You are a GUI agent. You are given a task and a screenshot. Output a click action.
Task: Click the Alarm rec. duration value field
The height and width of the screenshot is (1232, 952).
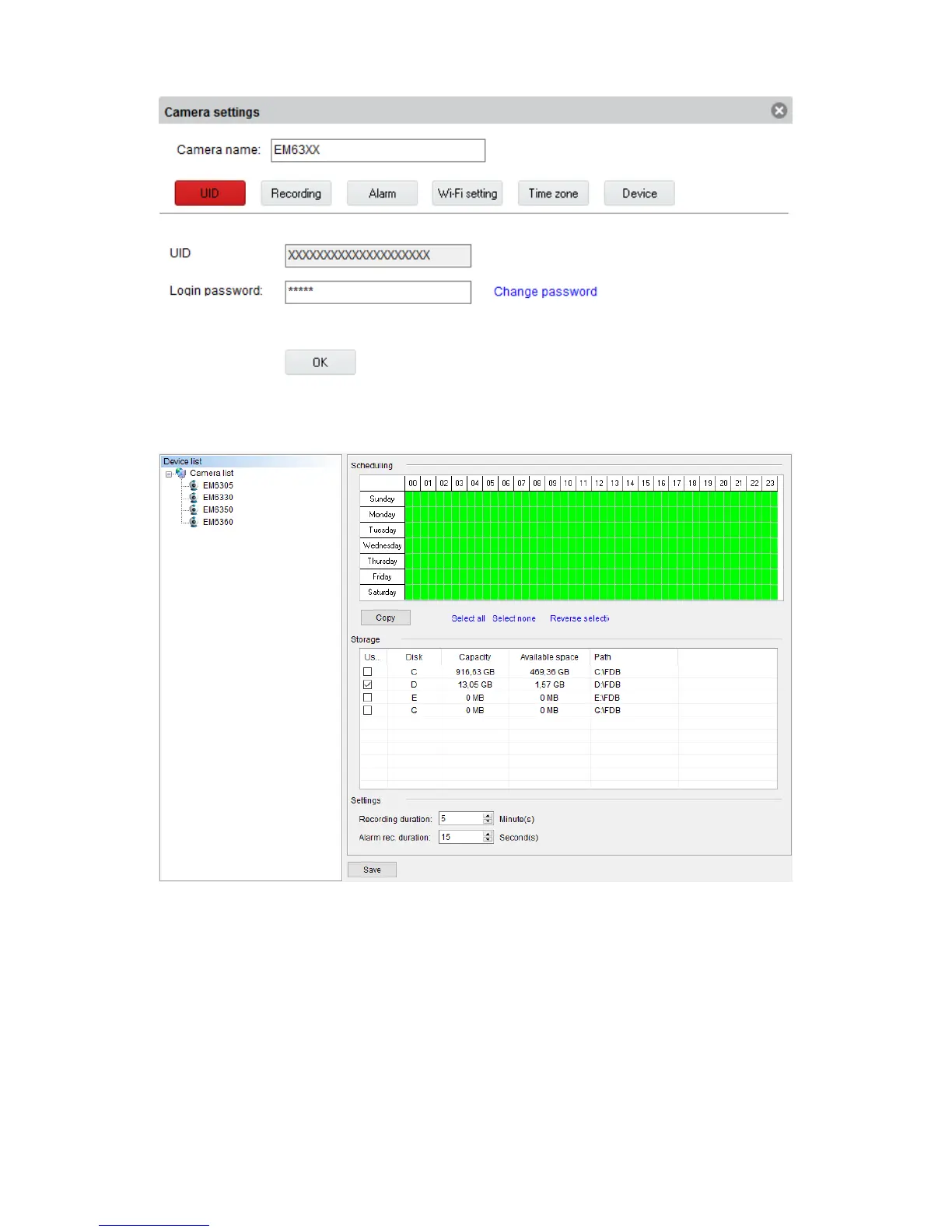460,837
